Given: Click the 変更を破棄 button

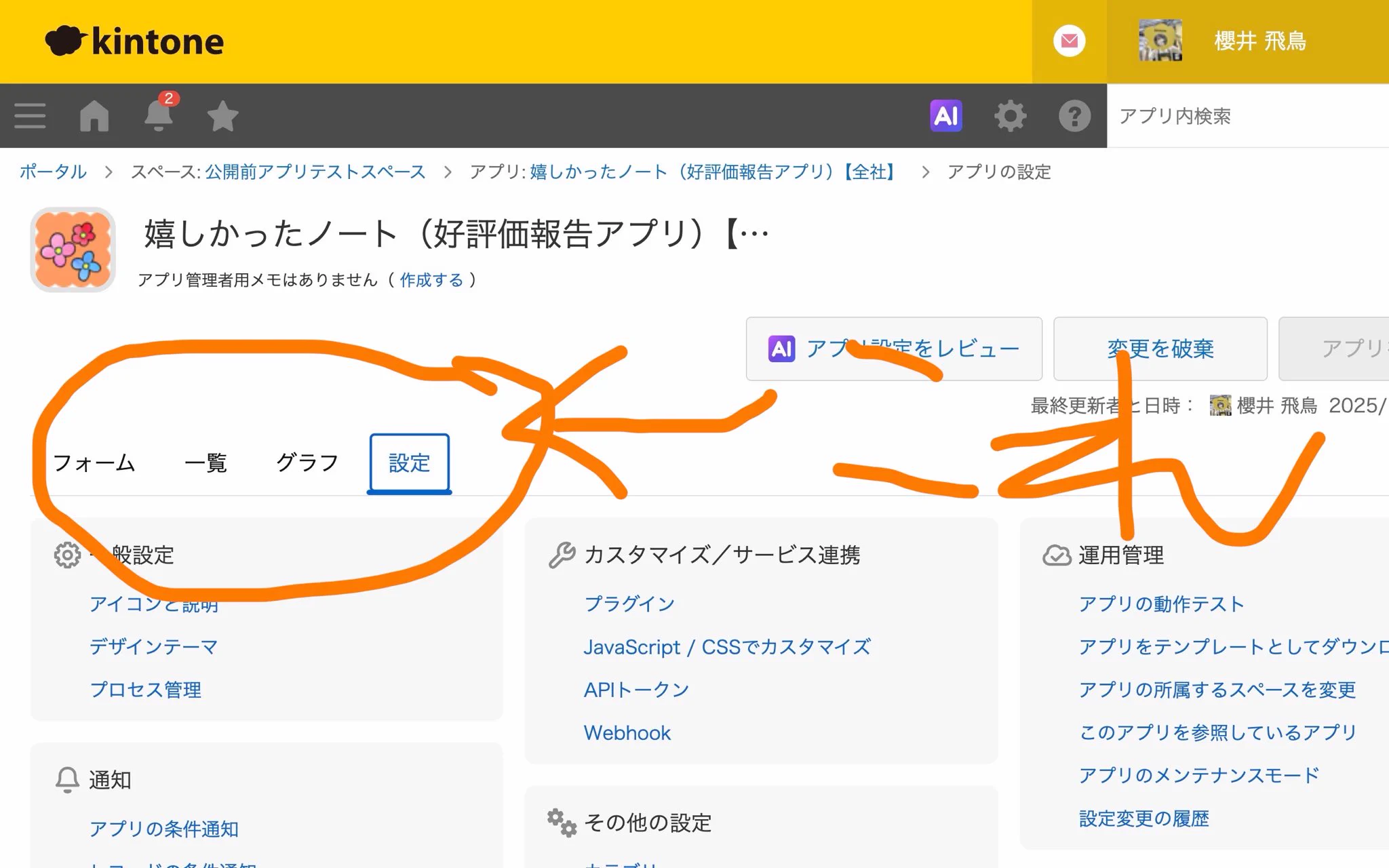Looking at the screenshot, I should [1160, 349].
